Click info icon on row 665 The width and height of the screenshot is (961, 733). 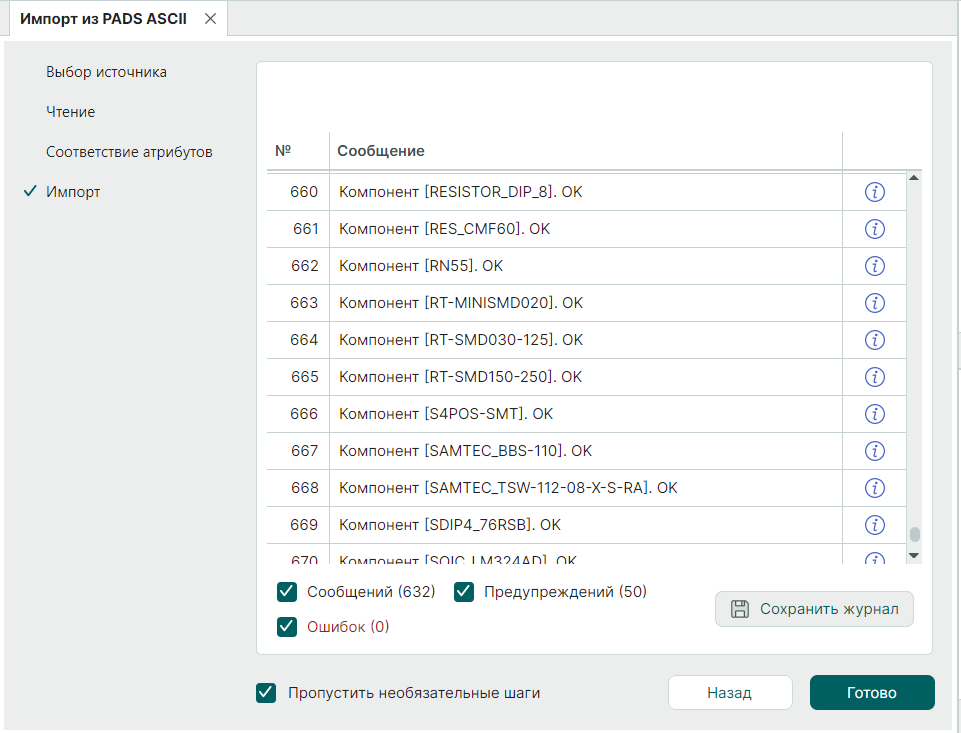coord(874,377)
